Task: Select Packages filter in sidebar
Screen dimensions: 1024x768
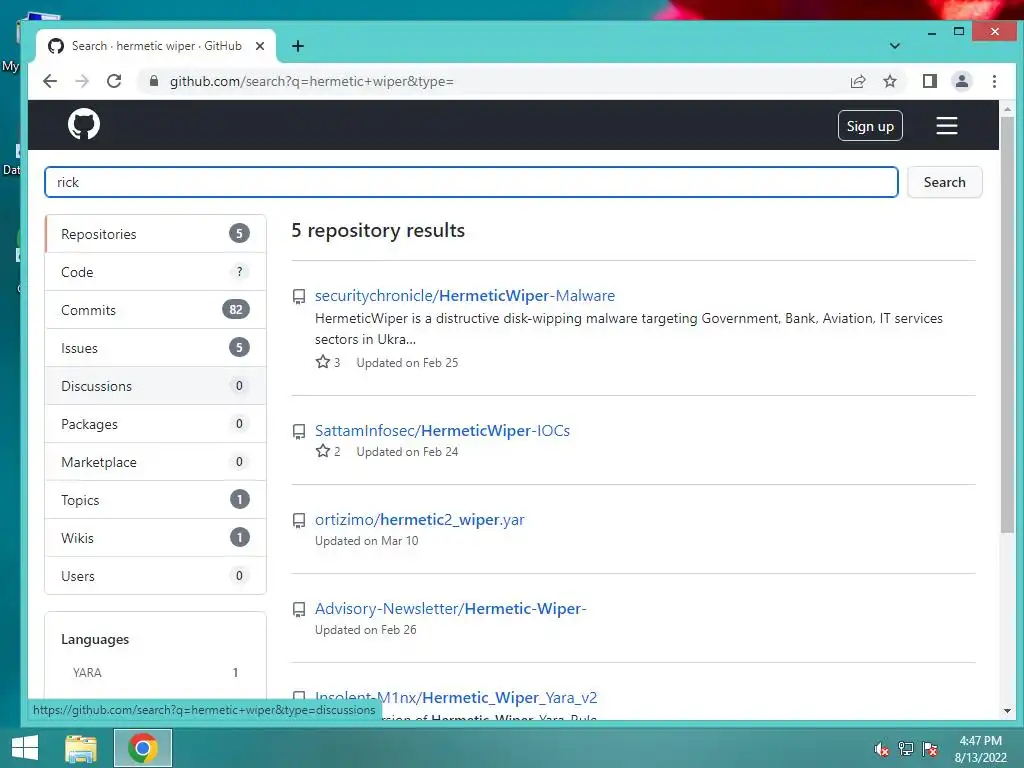Action: click(155, 423)
